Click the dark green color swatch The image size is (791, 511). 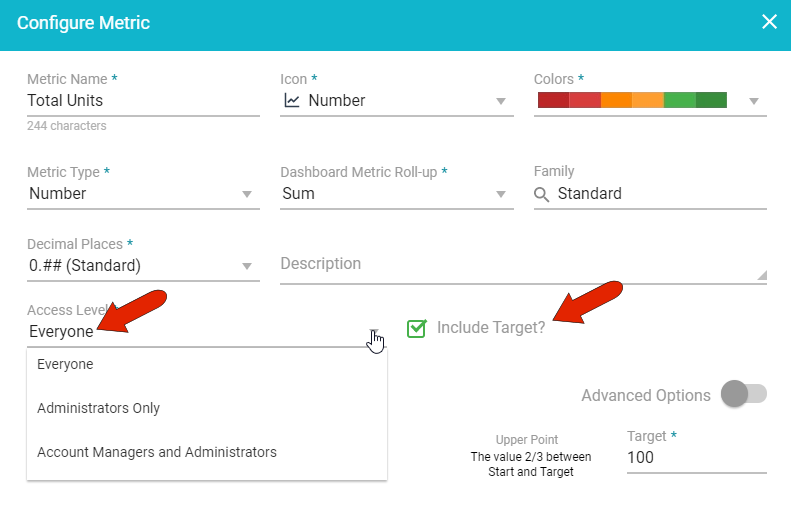[711, 100]
